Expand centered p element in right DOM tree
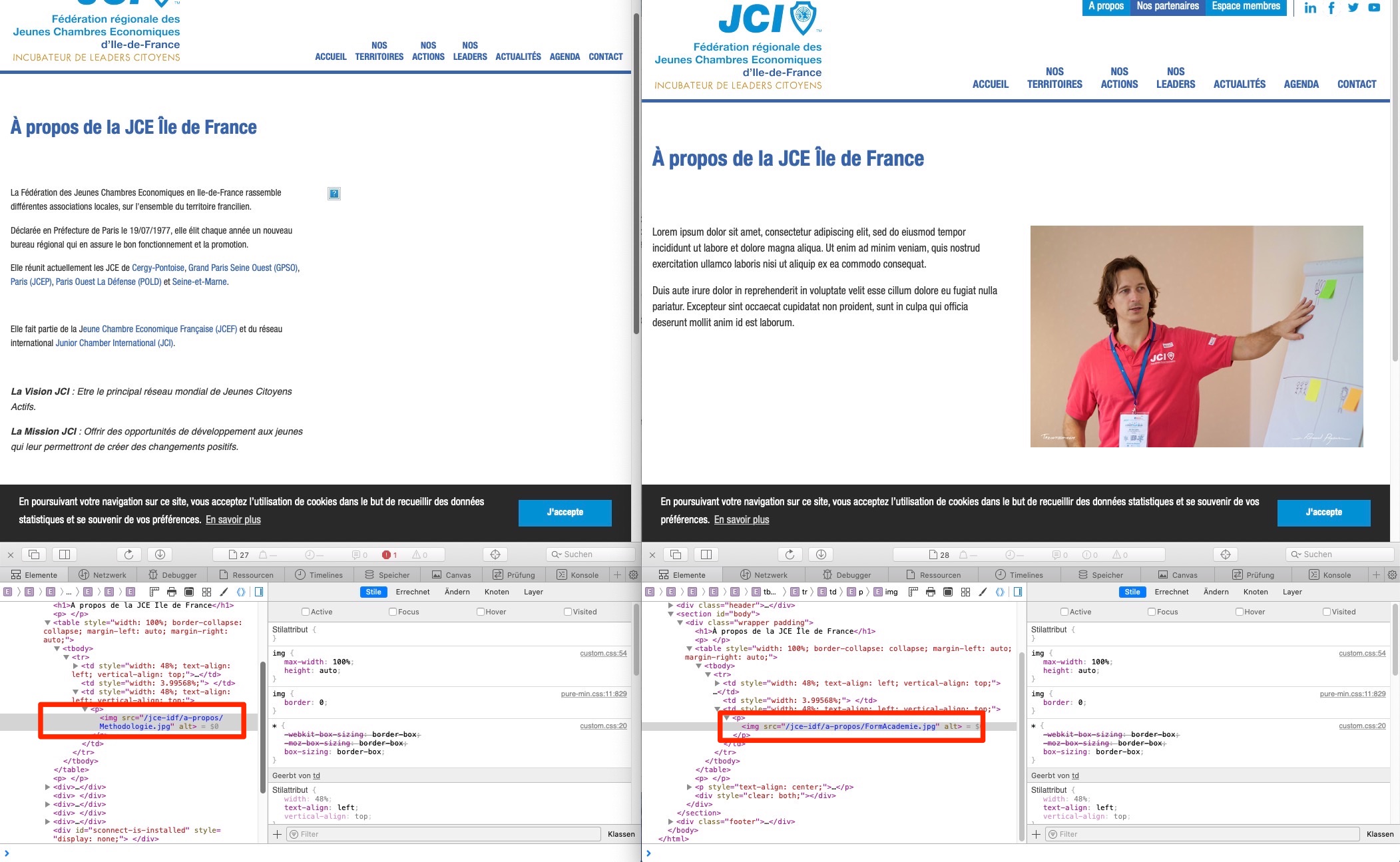 [689, 787]
